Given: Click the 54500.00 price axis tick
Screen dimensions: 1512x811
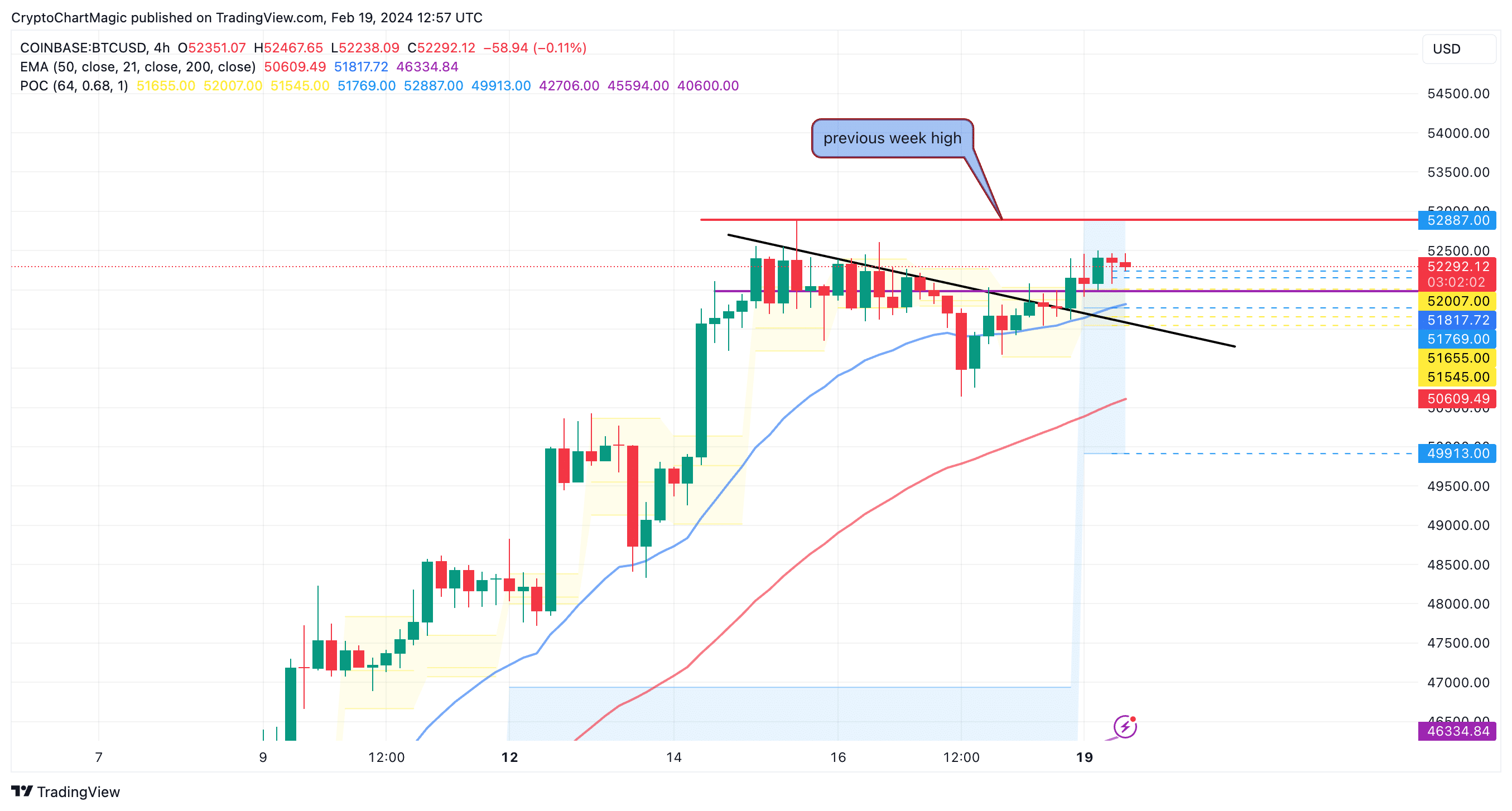Looking at the screenshot, I should click(1458, 93).
